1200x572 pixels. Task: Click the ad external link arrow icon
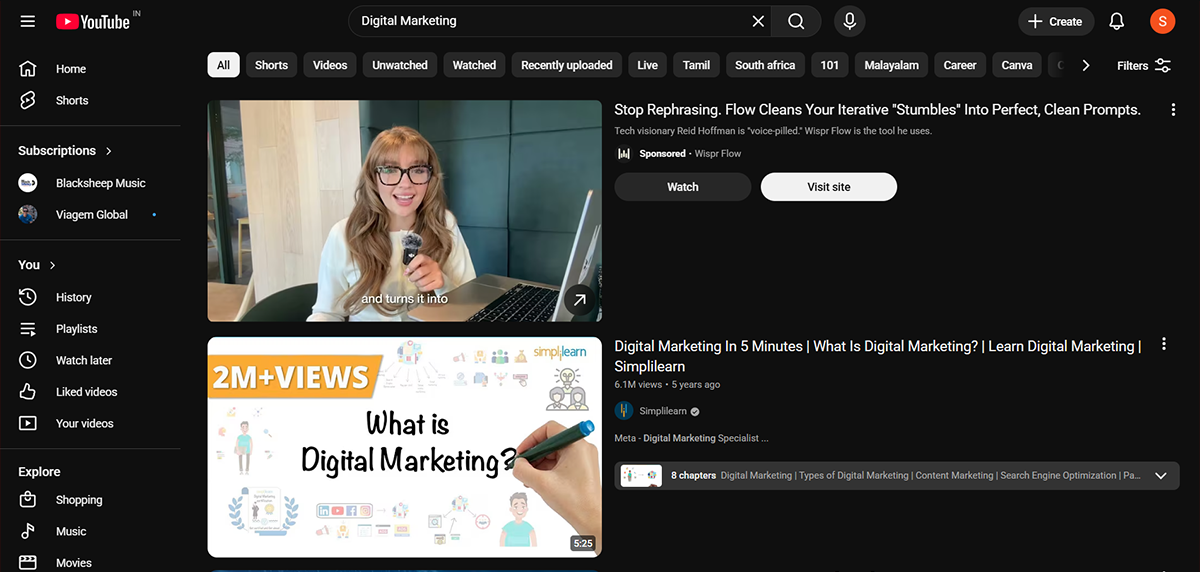pyautogui.click(x=580, y=299)
